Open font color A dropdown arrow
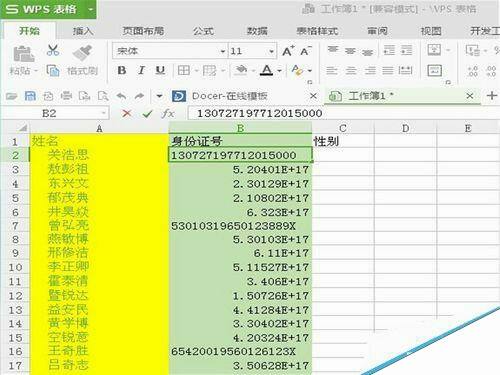Image resolution: width=500 pixels, height=375 pixels. click(x=279, y=71)
